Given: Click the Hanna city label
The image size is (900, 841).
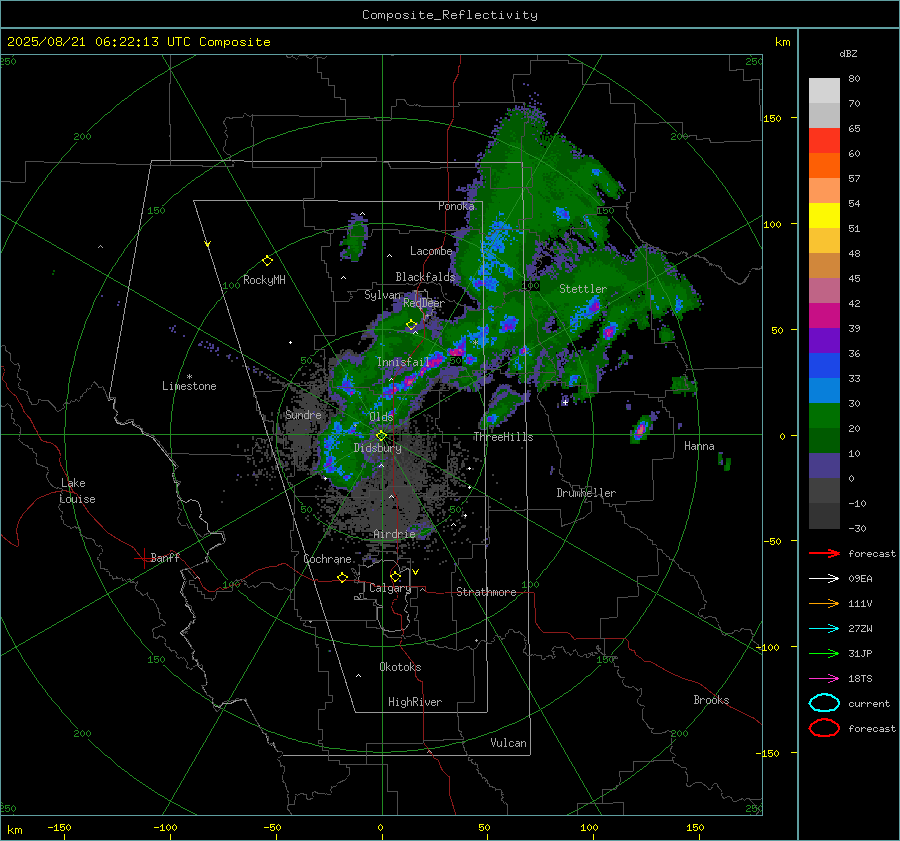Looking at the screenshot, I should (699, 446).
